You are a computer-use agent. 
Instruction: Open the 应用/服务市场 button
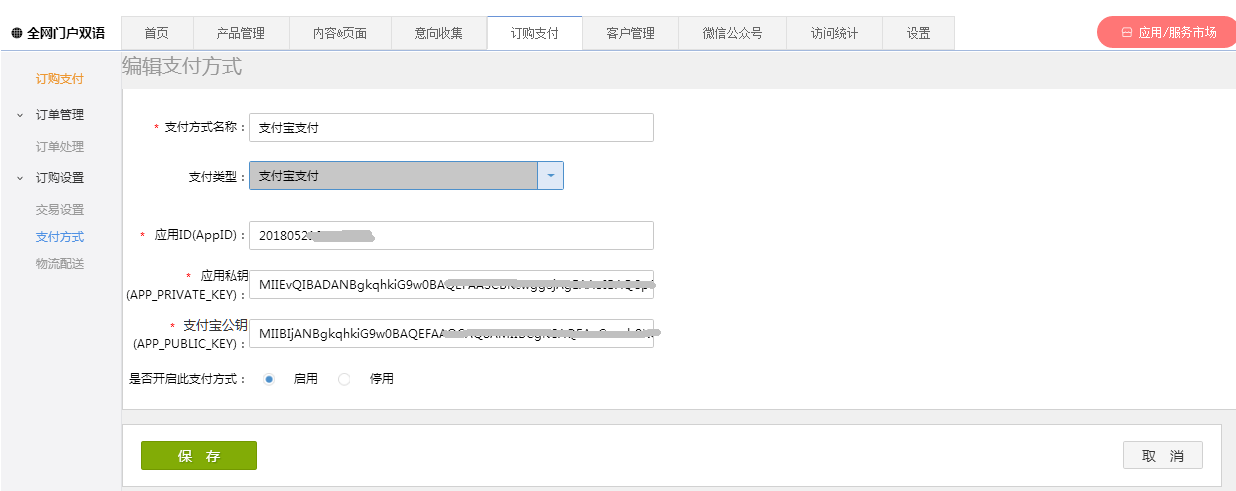click(x=1168, y=32)
